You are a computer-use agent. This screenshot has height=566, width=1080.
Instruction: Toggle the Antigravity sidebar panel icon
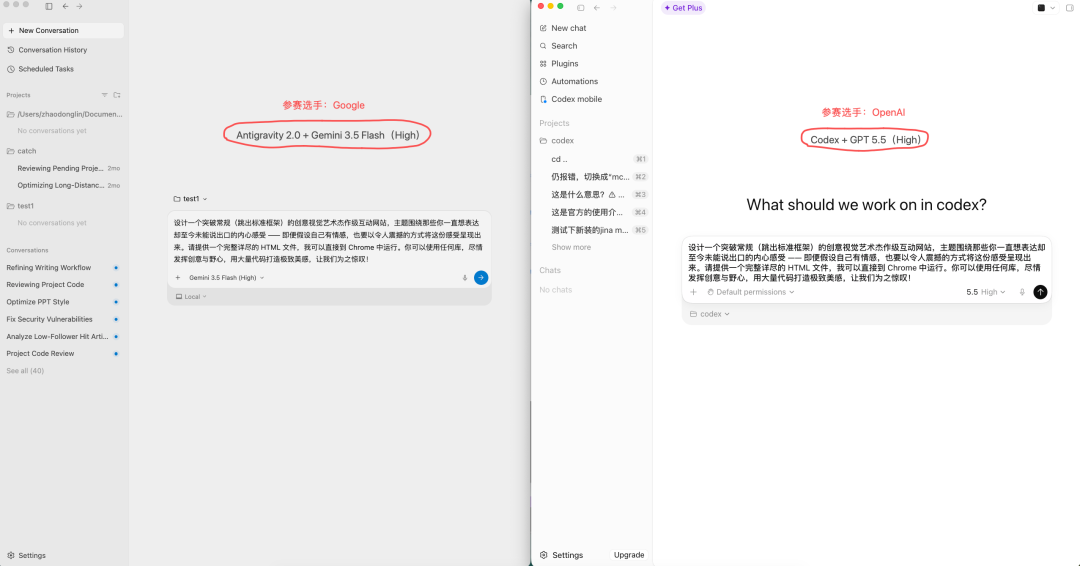49,6
